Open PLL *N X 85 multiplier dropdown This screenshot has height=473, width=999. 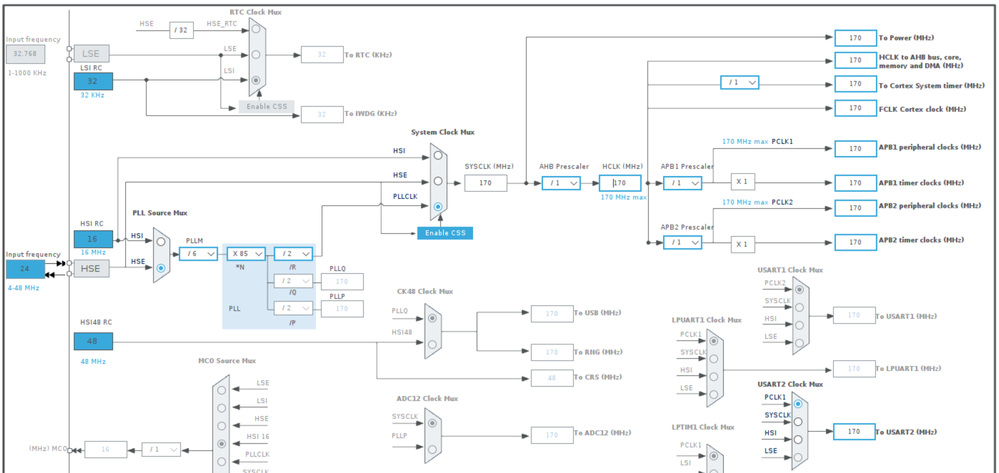(x=246, y=254)
